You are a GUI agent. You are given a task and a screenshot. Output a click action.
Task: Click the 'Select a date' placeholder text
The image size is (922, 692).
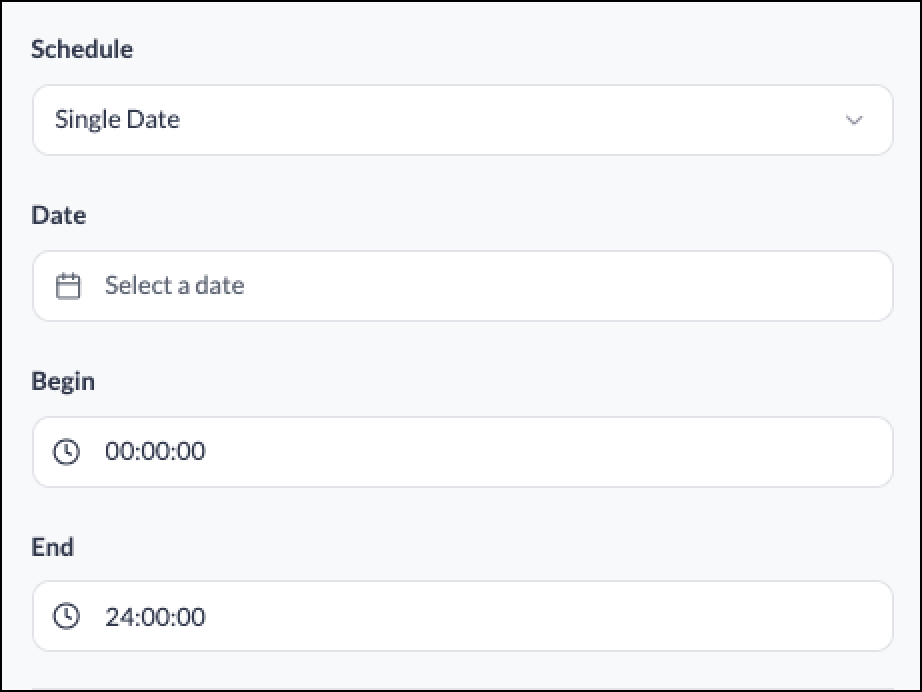coord(175,285)
